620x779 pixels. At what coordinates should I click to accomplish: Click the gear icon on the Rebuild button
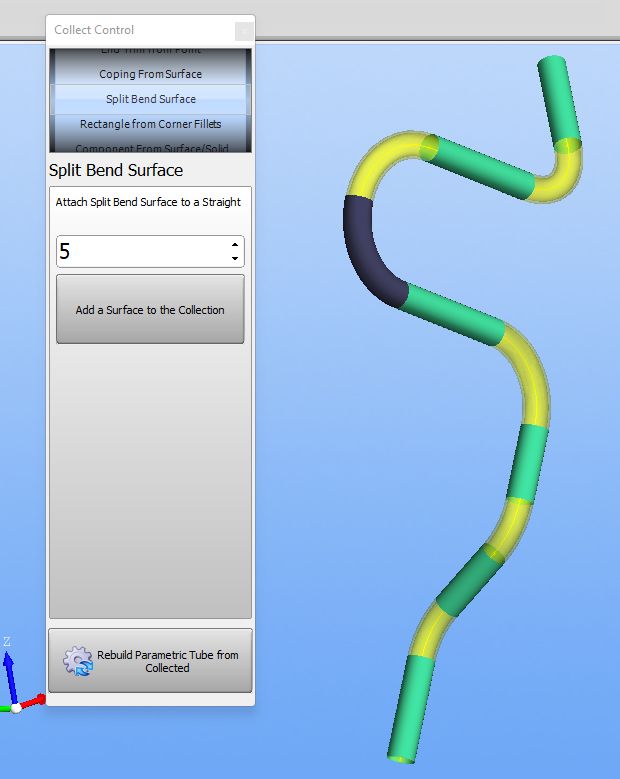tap(77, 661)
